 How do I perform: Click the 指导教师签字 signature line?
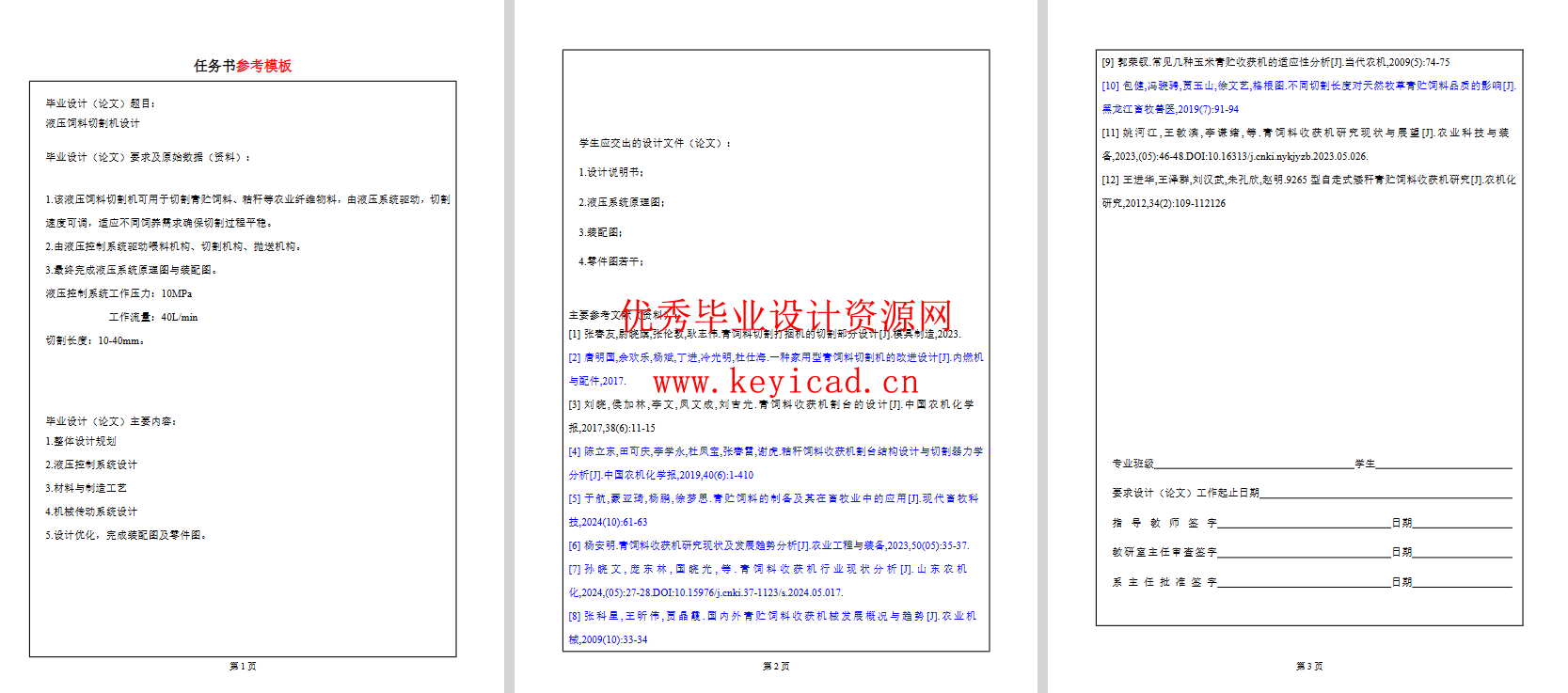click(x=1304, y=523)
